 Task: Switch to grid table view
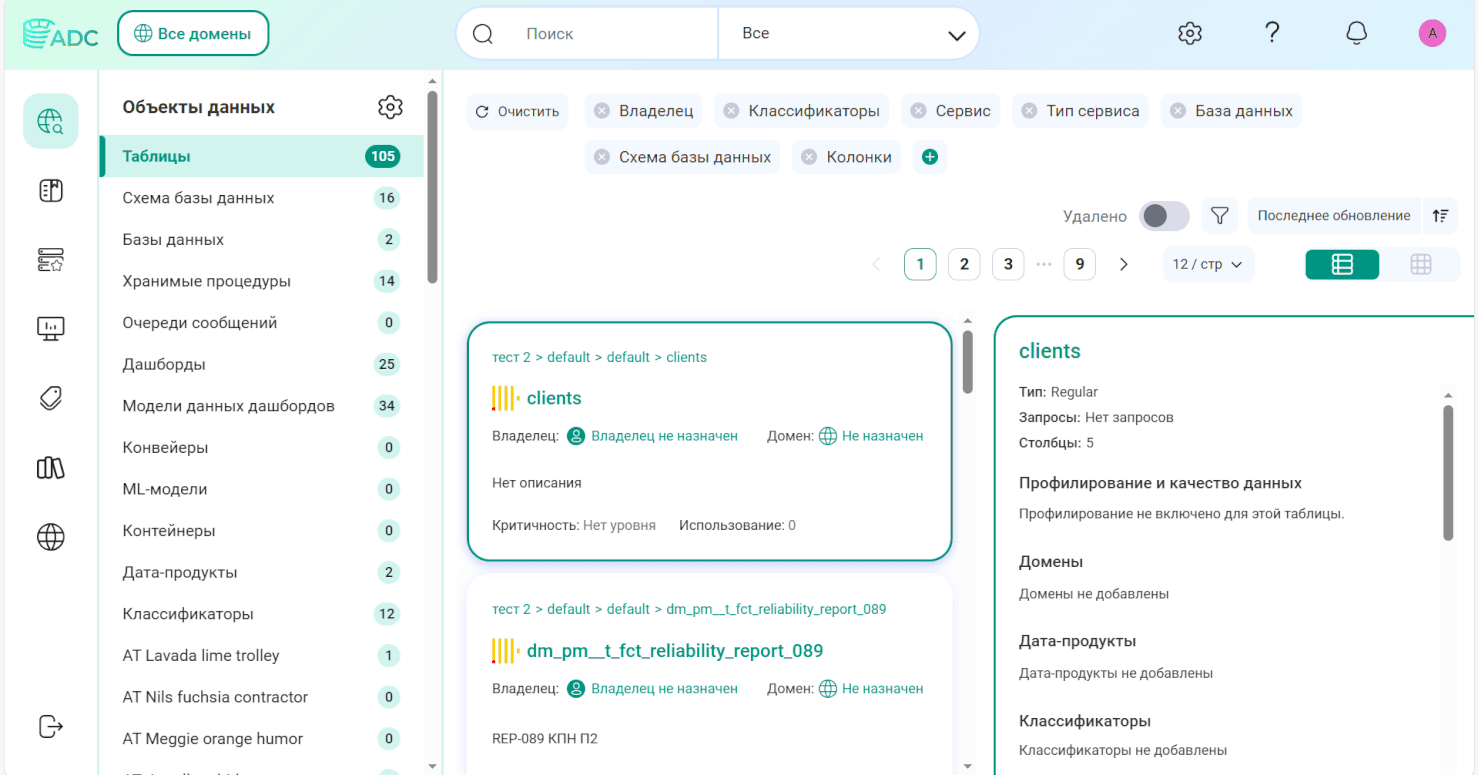[x=1421, y=264]
